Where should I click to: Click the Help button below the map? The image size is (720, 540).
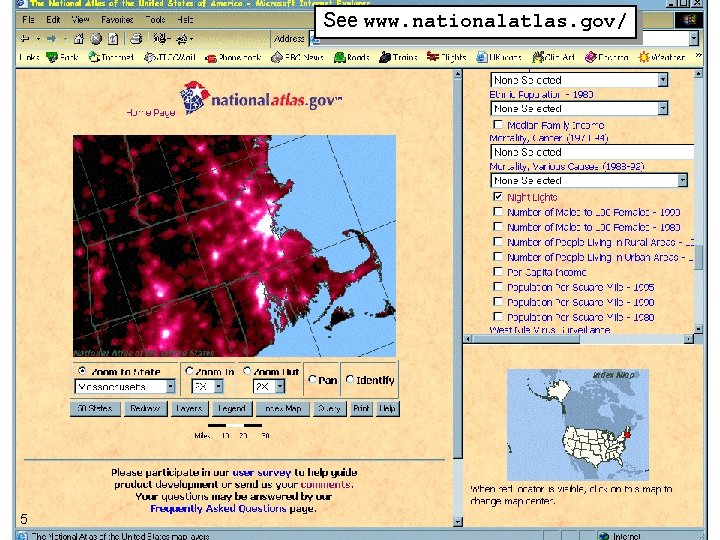click(x=388, y=408)
